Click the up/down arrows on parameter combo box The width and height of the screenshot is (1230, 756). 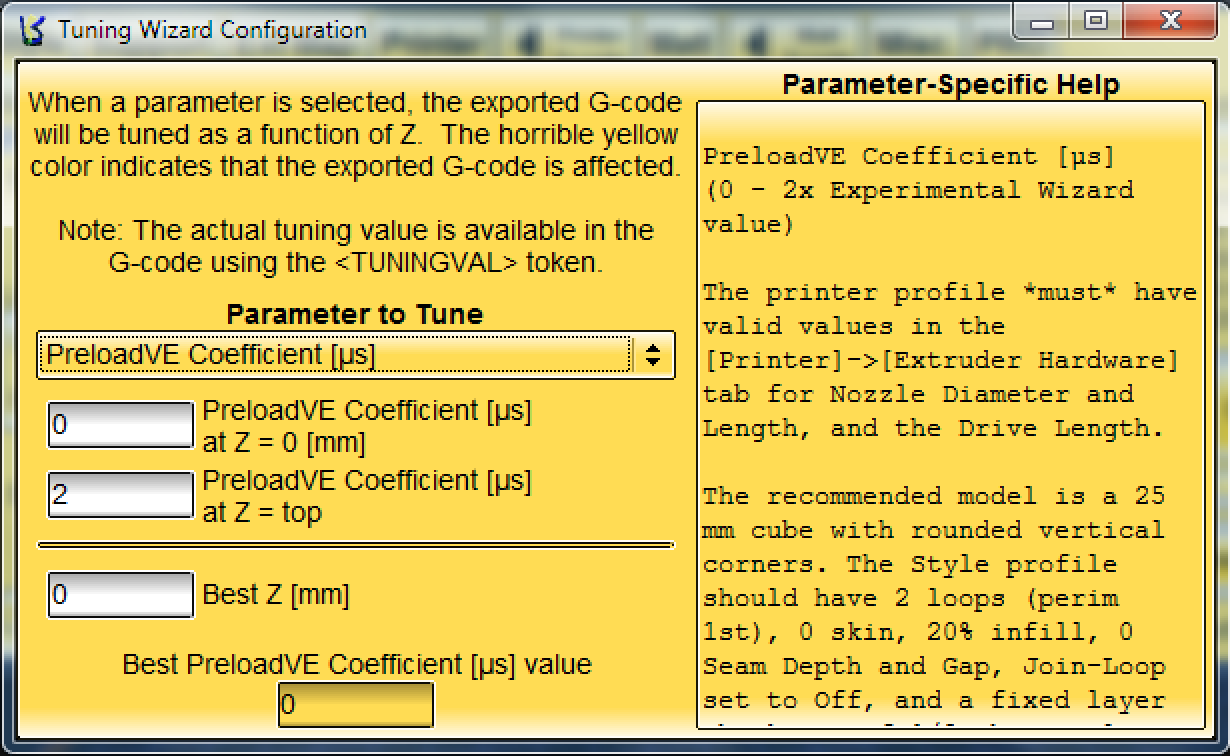click(652, 355)
